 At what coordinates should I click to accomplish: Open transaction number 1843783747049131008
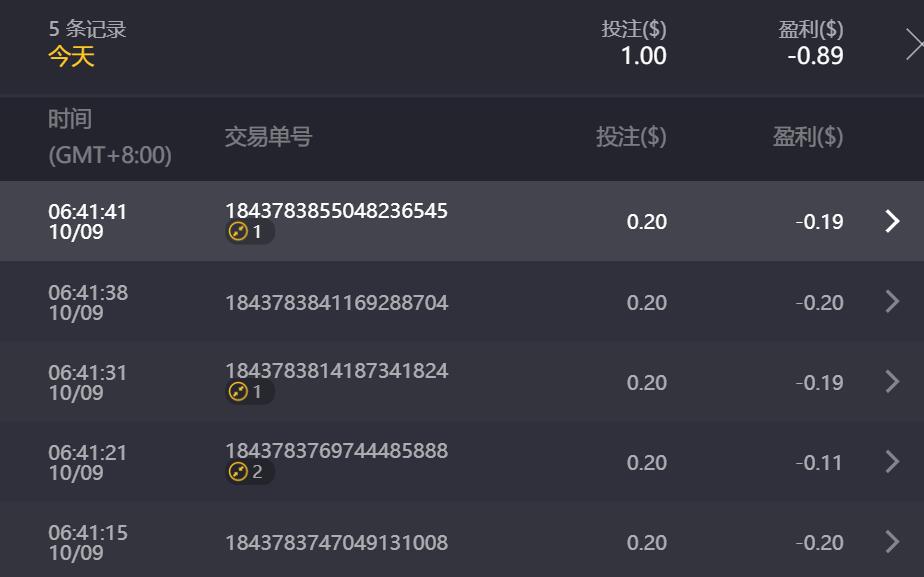[336, 542]
